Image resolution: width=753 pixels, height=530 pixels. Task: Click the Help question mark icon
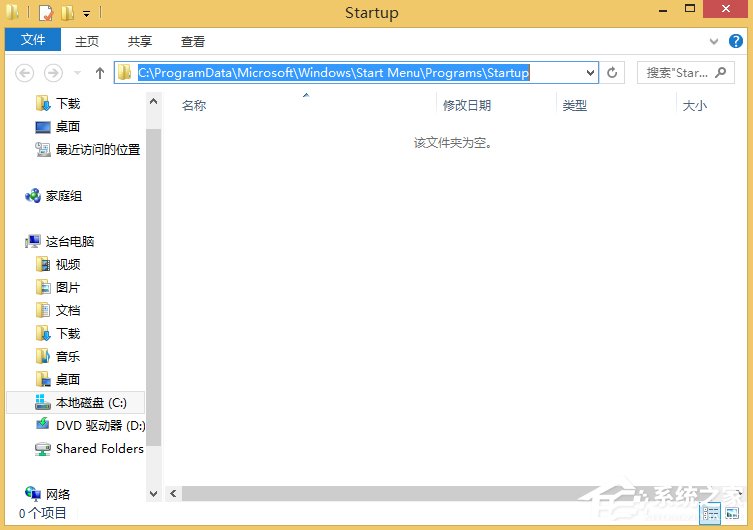[x=737, y=41]
